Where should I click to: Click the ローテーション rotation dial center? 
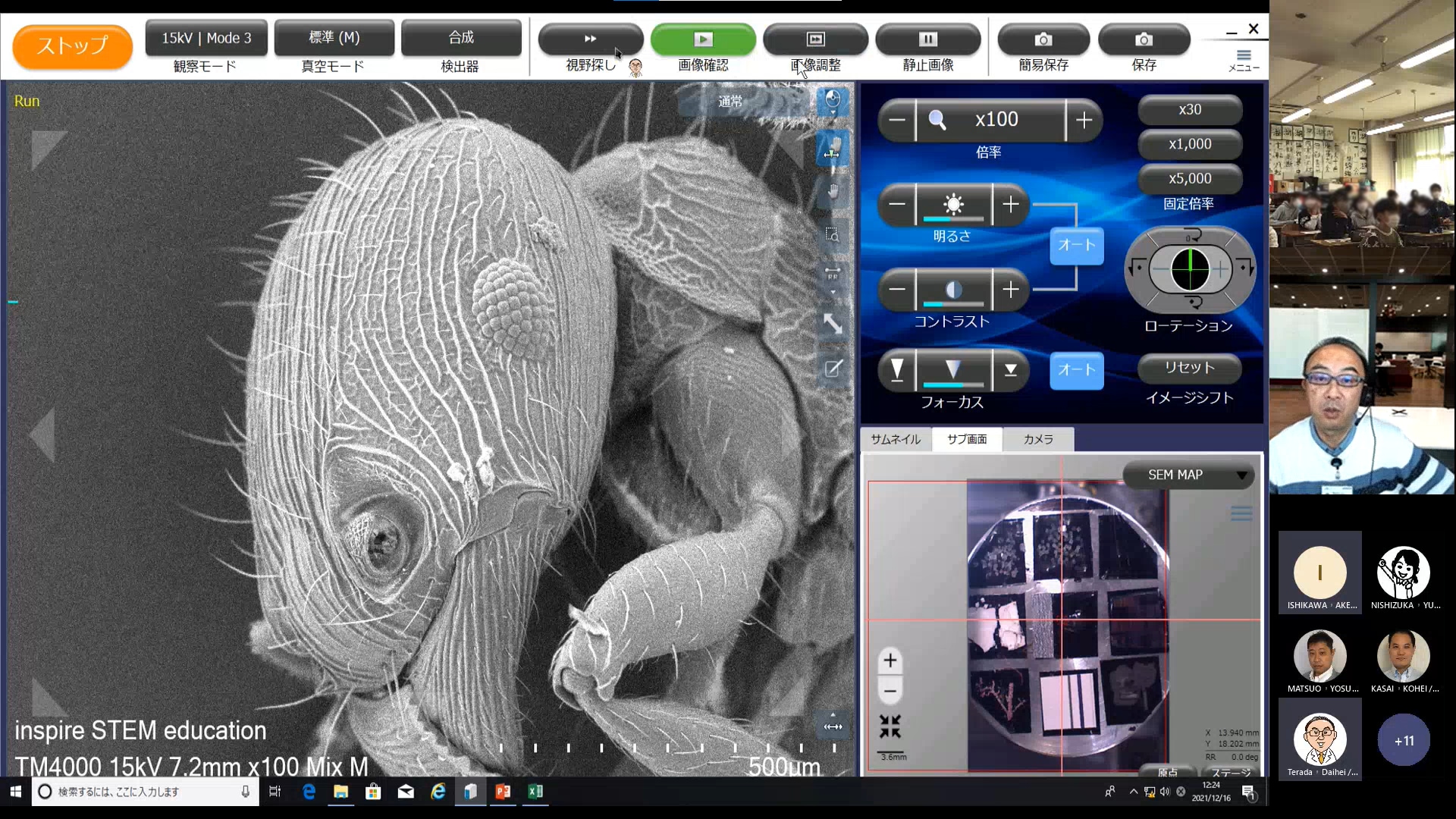click(x=1190, y=269)
